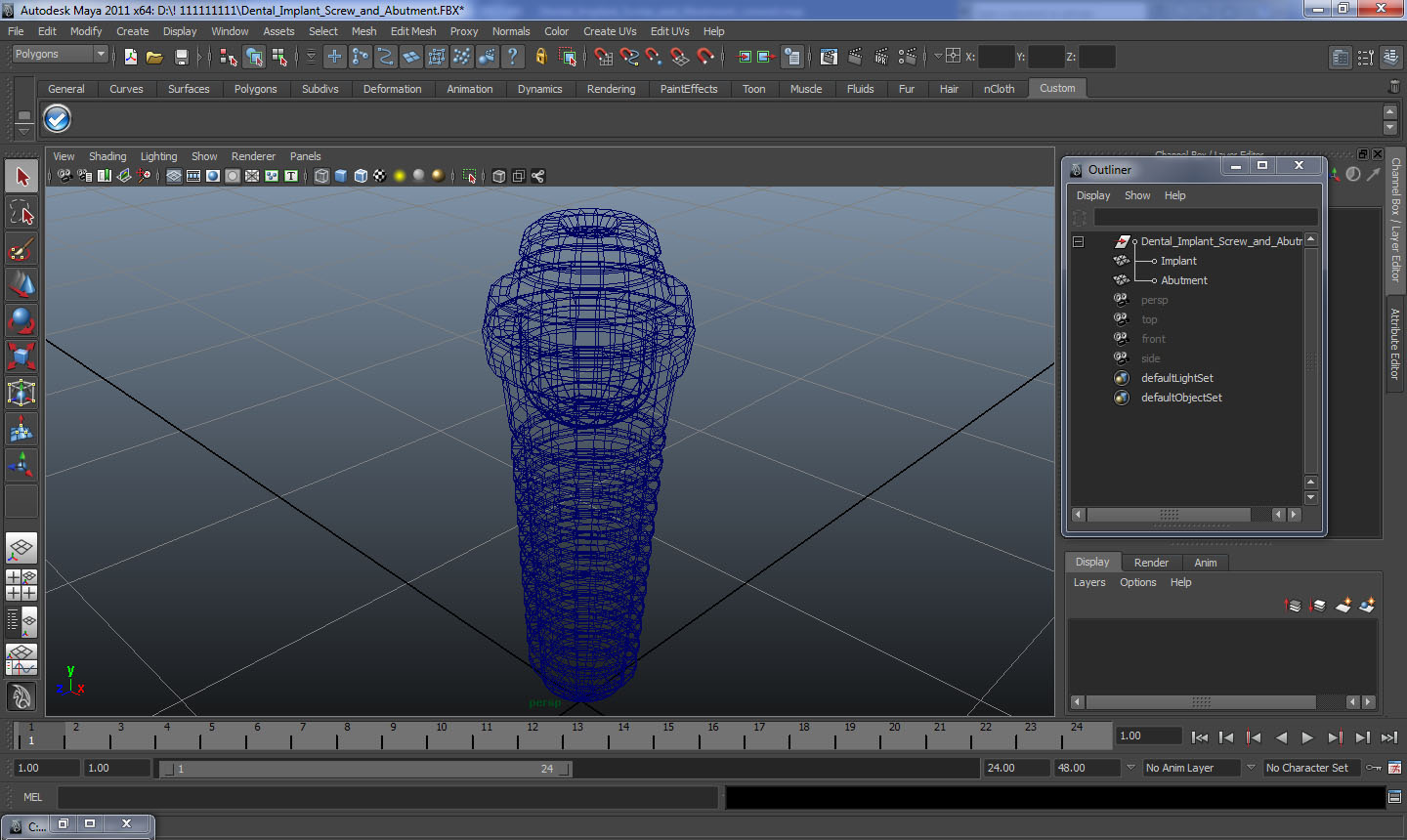Pick the Paint Selection tool

21,250
